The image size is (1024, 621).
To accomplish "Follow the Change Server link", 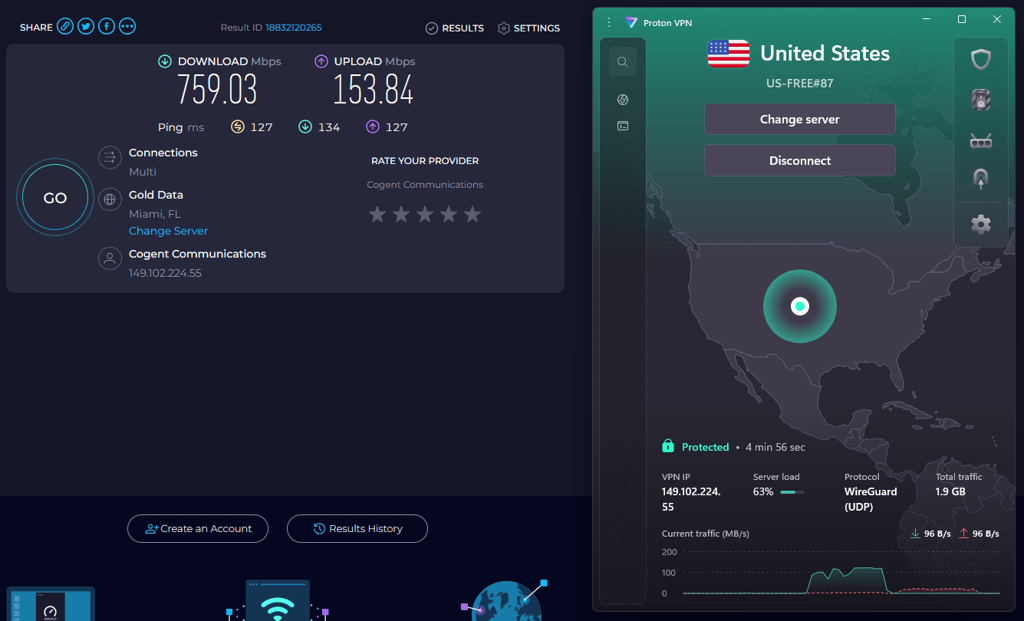I will [168, 231].
